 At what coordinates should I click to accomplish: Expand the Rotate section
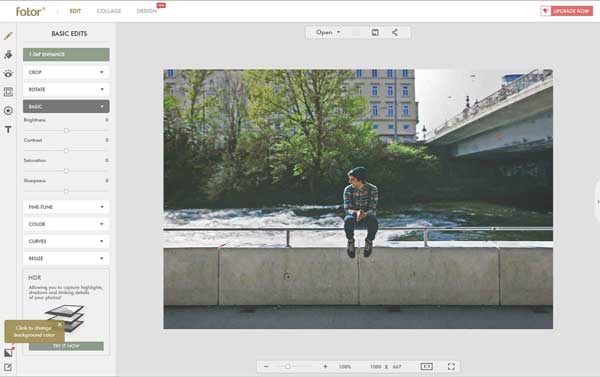point(66,89)
